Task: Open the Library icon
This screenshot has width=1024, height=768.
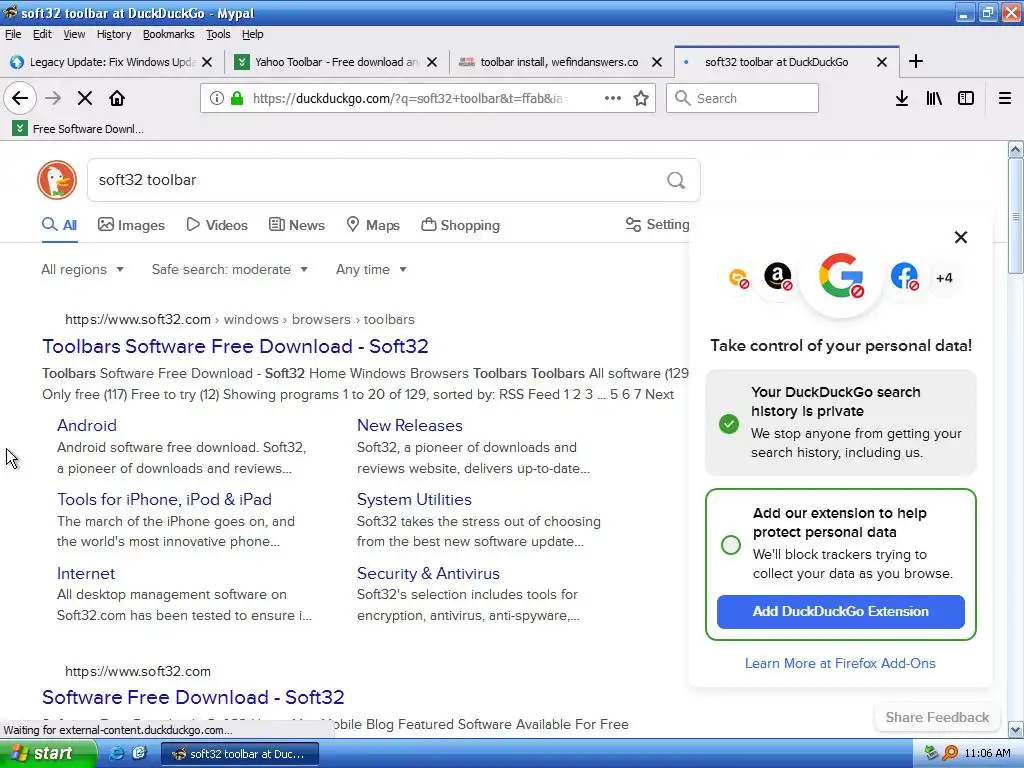Action: pos(934,98)
